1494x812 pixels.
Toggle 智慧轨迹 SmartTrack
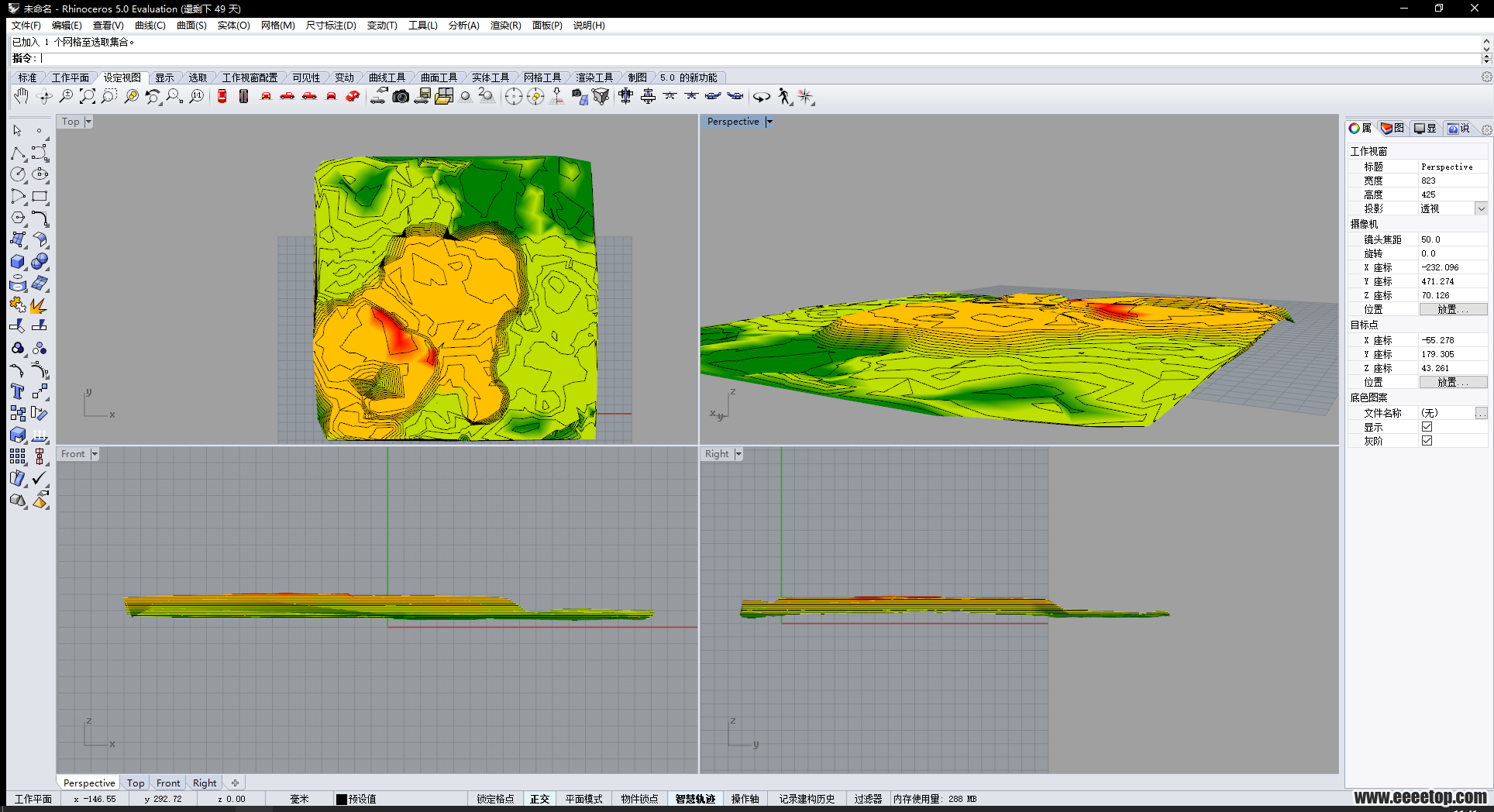[x=695, y=799]
